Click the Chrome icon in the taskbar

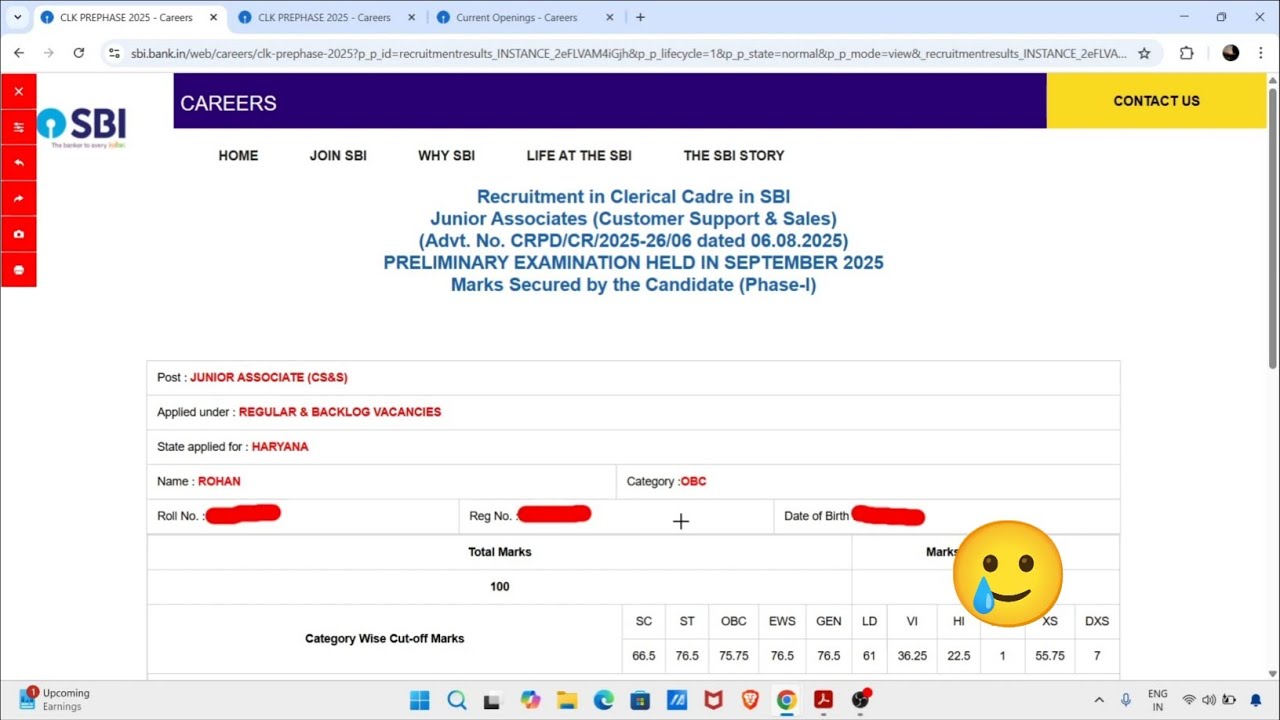(x=787, y=700)
